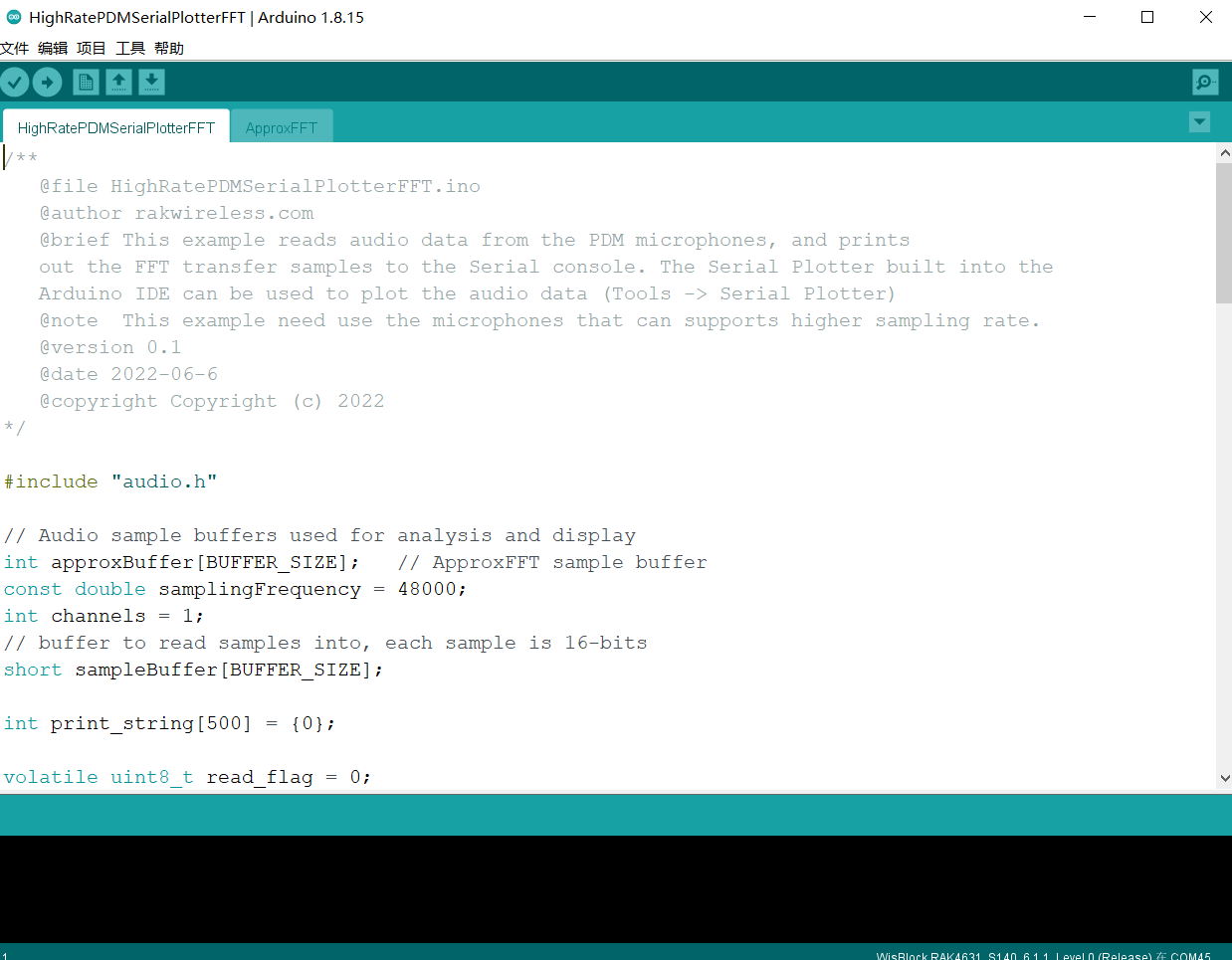The height and width of the screenshot is (960, 1232).
Task: Place cursor on sampleBuffer[BUFFER_SIZE] line
Action: click(194, 670)
